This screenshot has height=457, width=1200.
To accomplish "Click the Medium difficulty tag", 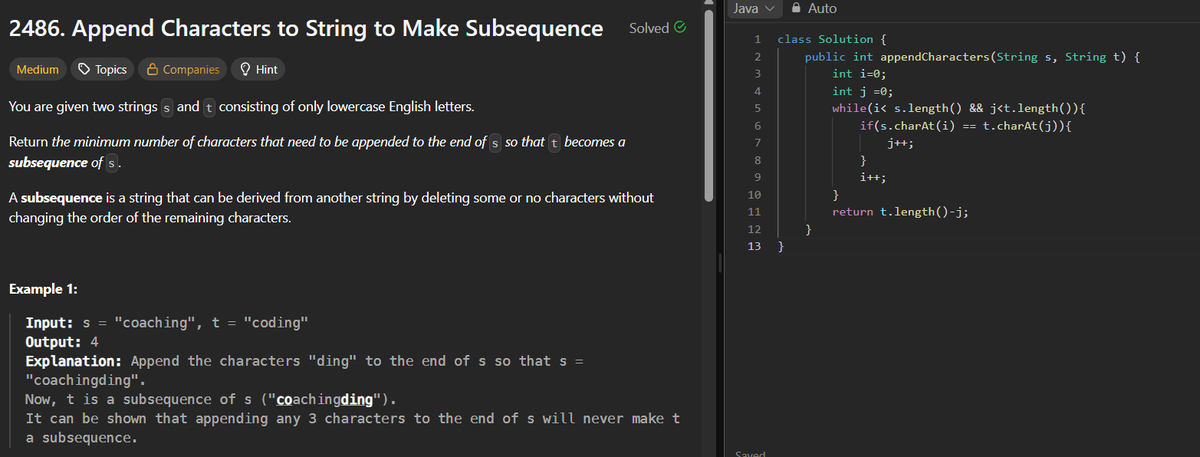I will tap(38, 70).
